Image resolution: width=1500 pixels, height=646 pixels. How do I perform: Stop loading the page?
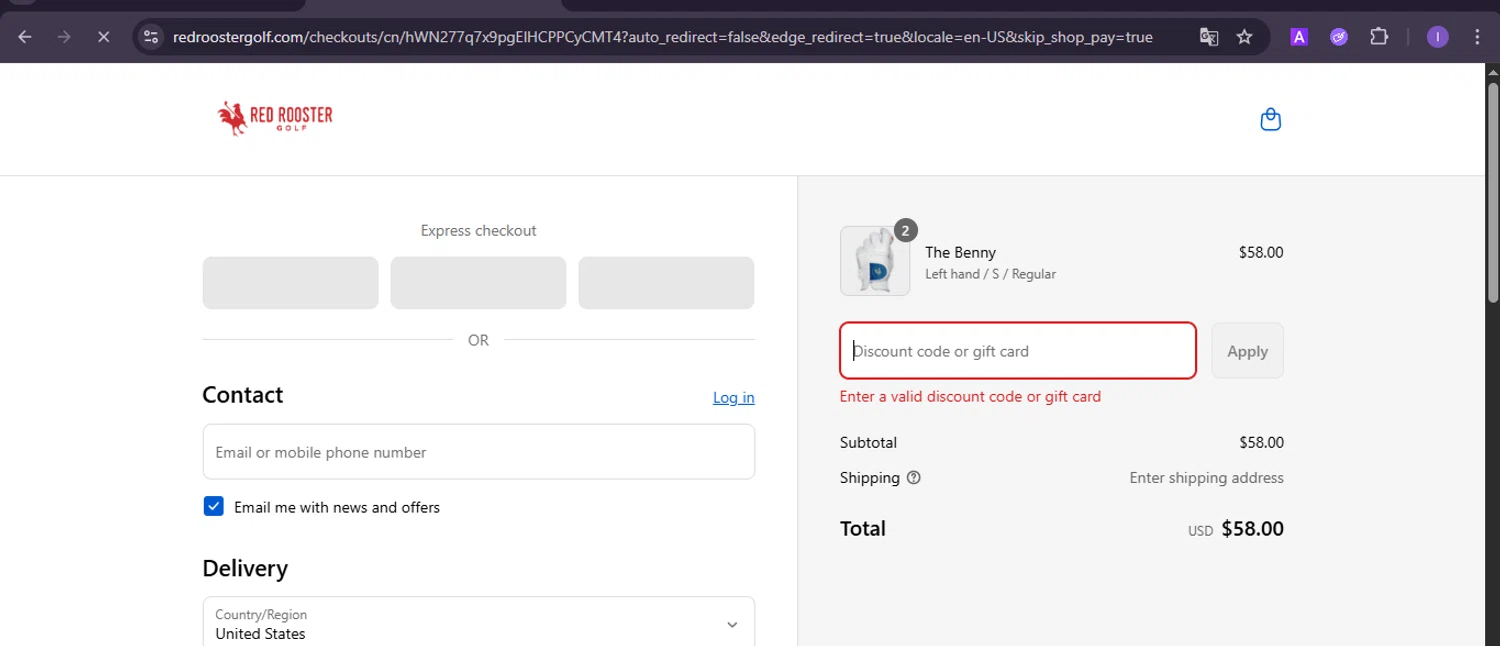click(x=103, y=37)
